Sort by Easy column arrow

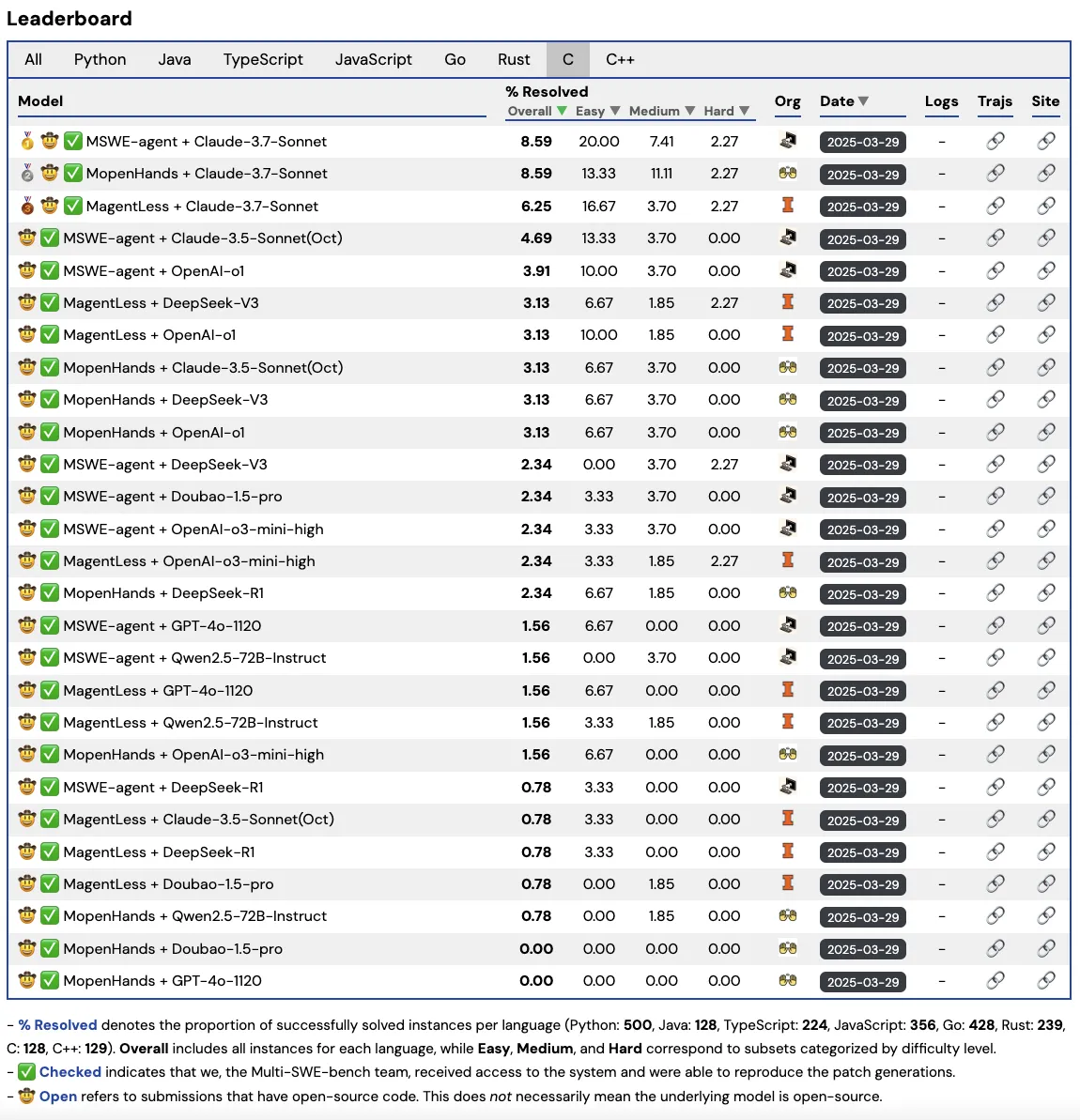(615, 111)
